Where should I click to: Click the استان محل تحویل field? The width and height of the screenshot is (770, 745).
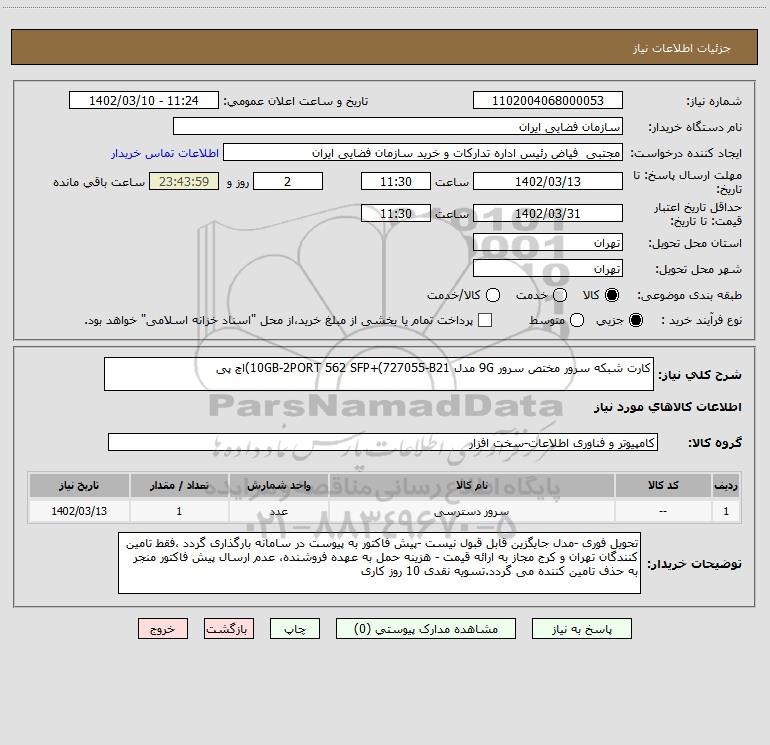pyautogui.click(x=548, y=243)
